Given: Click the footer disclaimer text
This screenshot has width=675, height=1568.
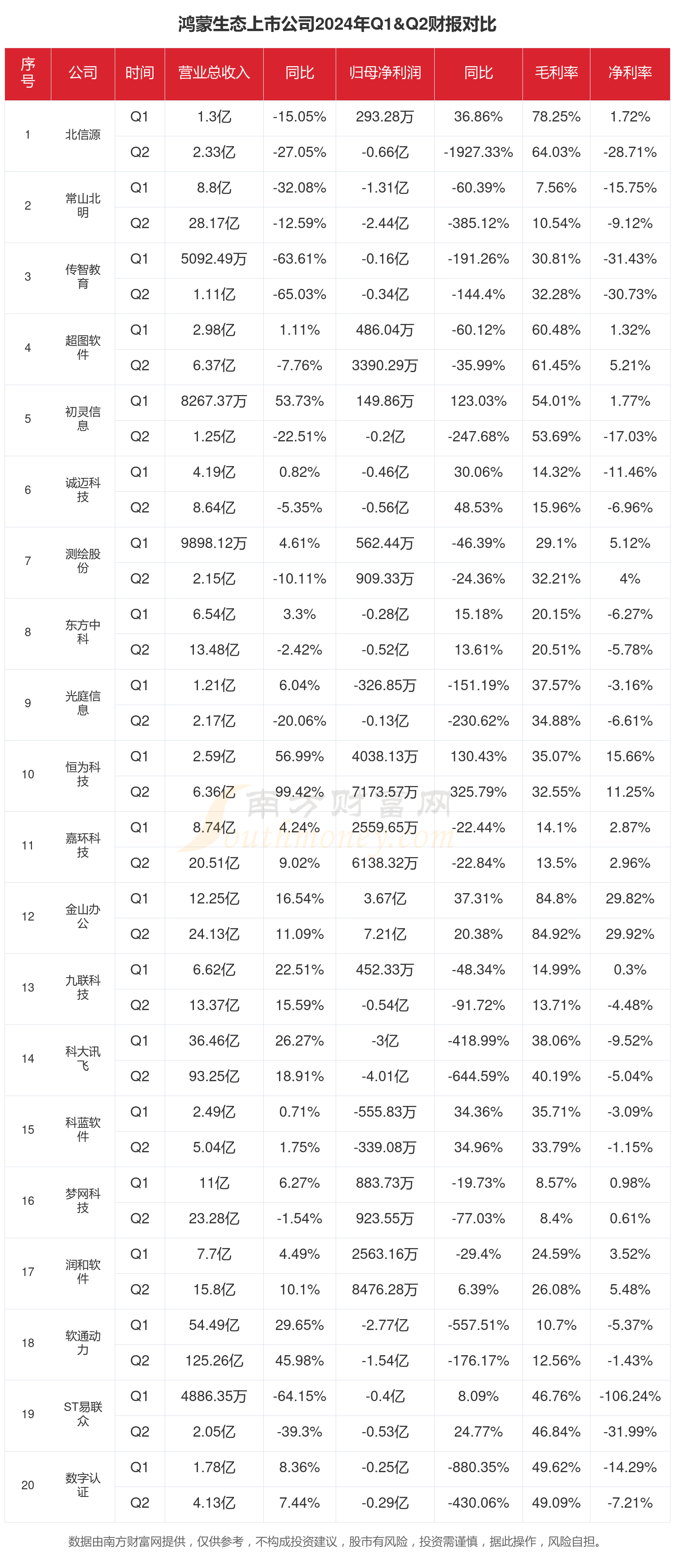Looking at the screenshot, I should tap(337, 1541).
